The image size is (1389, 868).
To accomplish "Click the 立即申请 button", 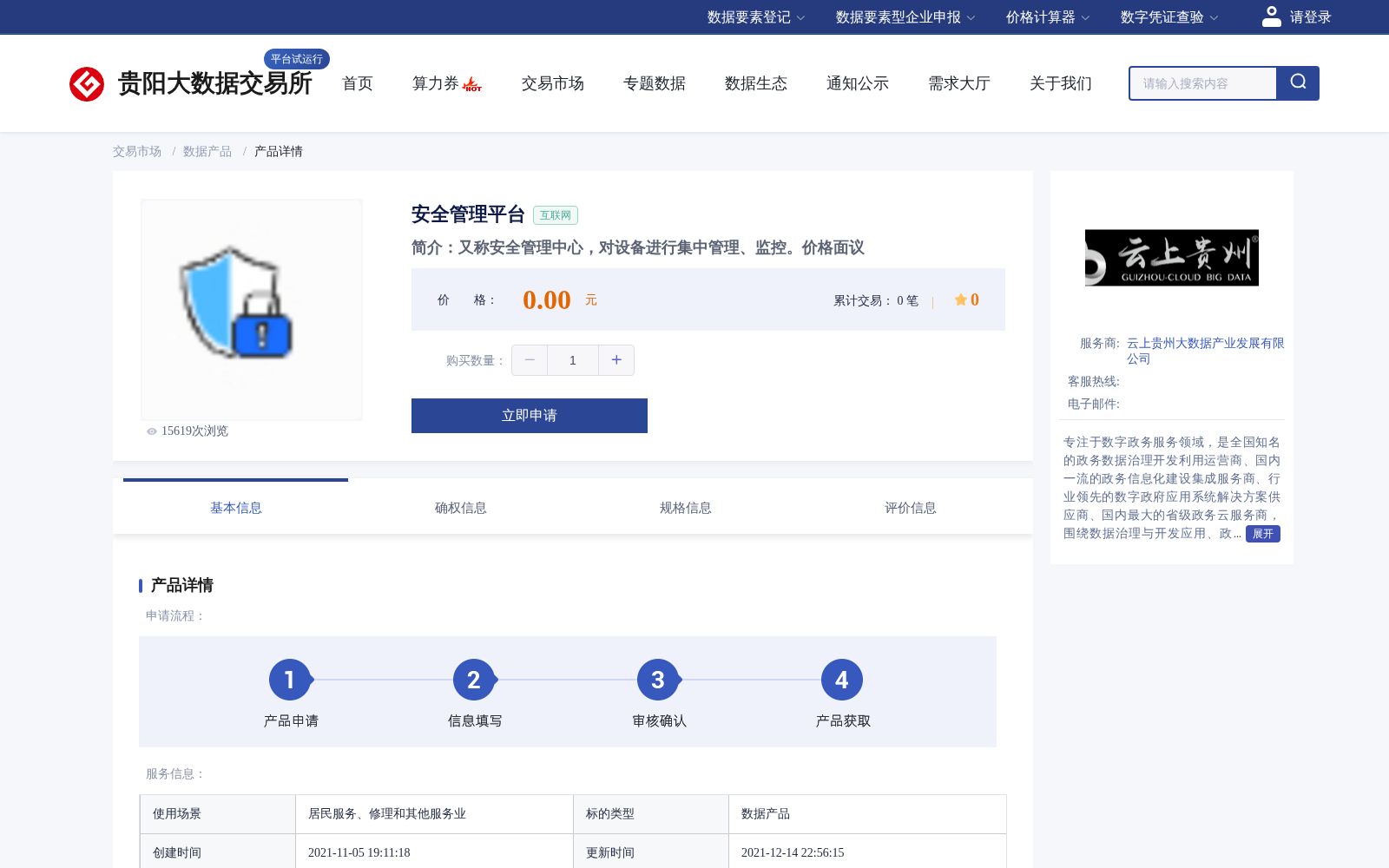I will (530, 416).
